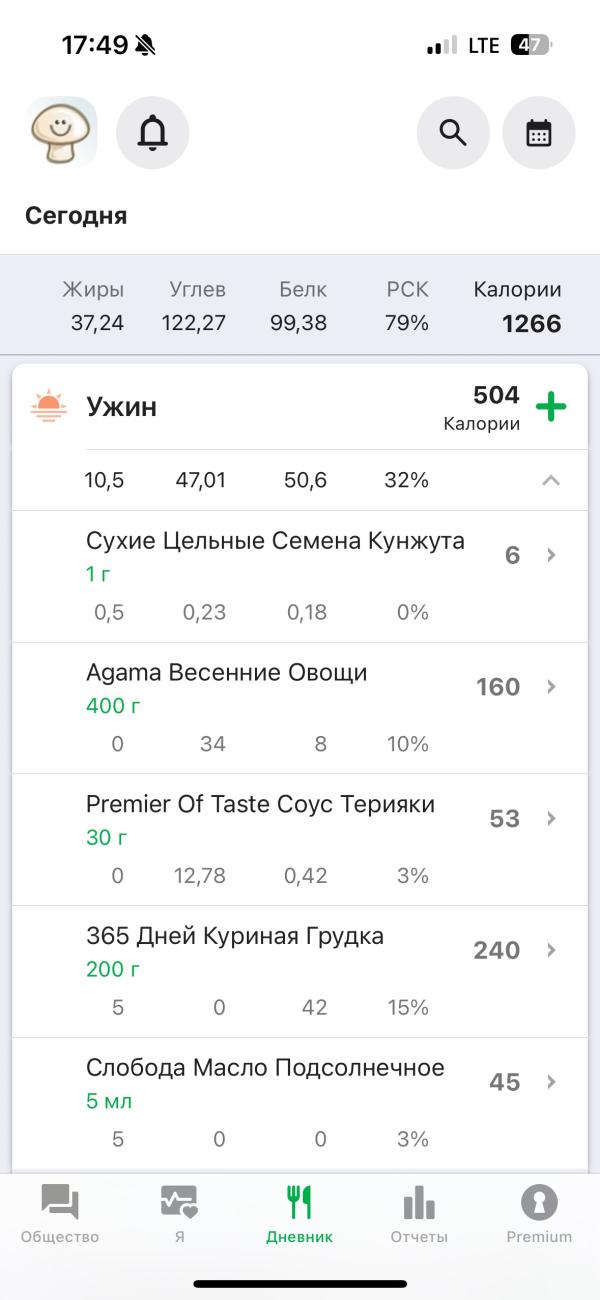
Task: Tap the sunset icon beside Ужин
Action: pos(48,406)
